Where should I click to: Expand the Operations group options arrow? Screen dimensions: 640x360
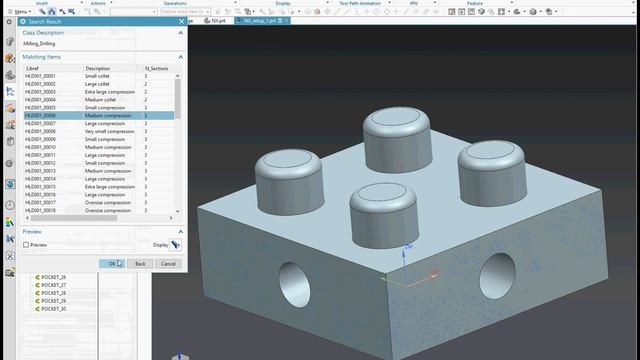pos(236,3)
